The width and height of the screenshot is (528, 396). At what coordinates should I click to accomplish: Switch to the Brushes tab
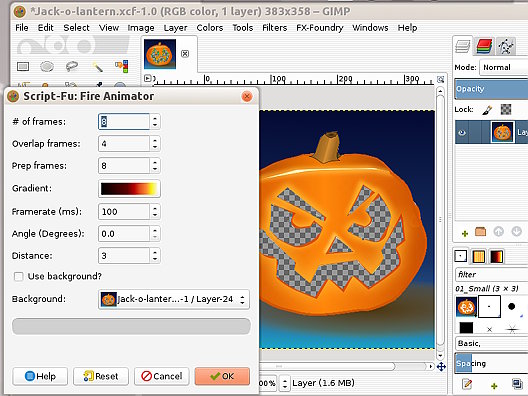(x=461, y=256)
